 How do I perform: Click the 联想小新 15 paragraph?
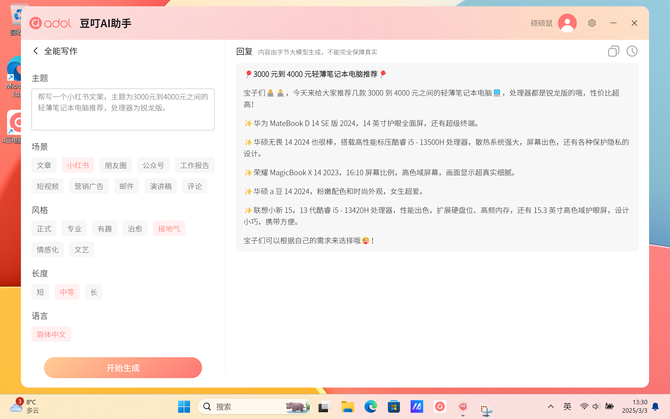(x=436, y=216)
